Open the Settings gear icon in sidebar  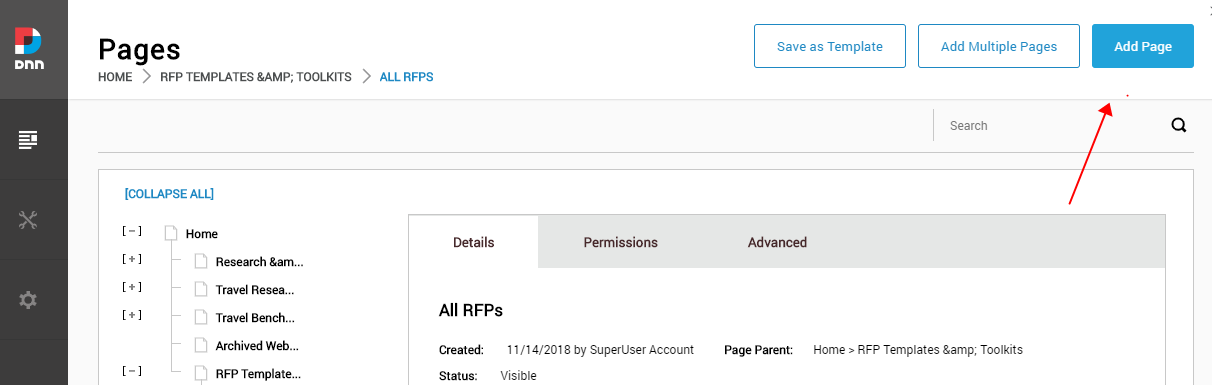28,300
